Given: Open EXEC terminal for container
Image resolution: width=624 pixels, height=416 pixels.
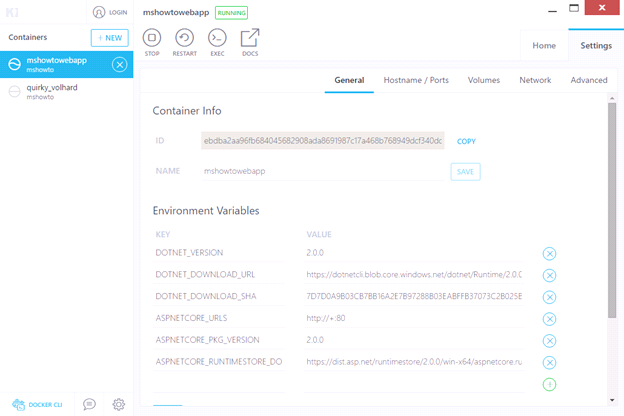Looking at the screenshot, I should pos(217,38).
